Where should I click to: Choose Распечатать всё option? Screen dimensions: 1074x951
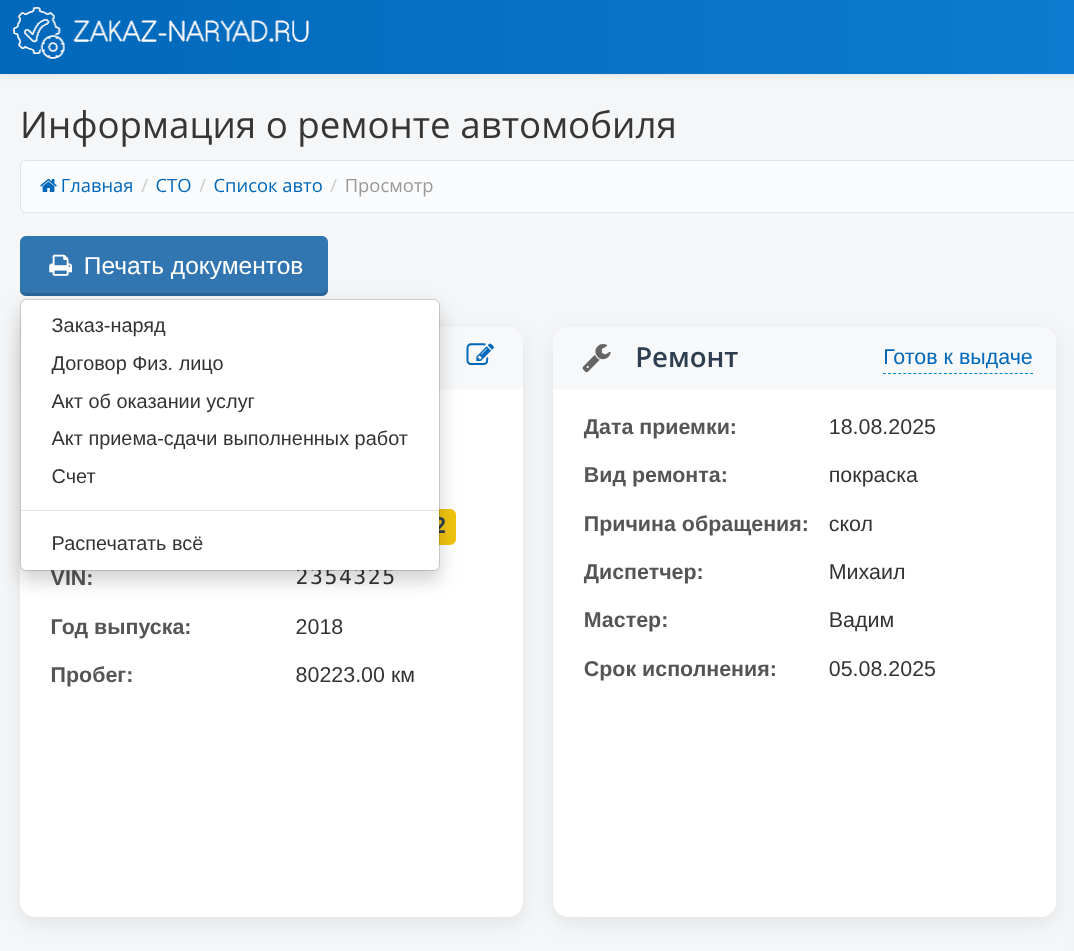126,544
